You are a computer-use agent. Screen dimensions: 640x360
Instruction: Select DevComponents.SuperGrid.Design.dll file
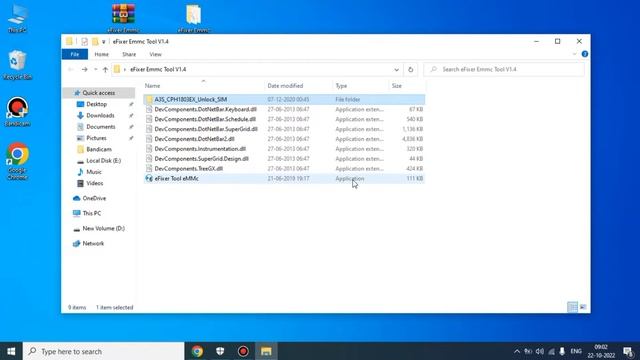[284, 159]
